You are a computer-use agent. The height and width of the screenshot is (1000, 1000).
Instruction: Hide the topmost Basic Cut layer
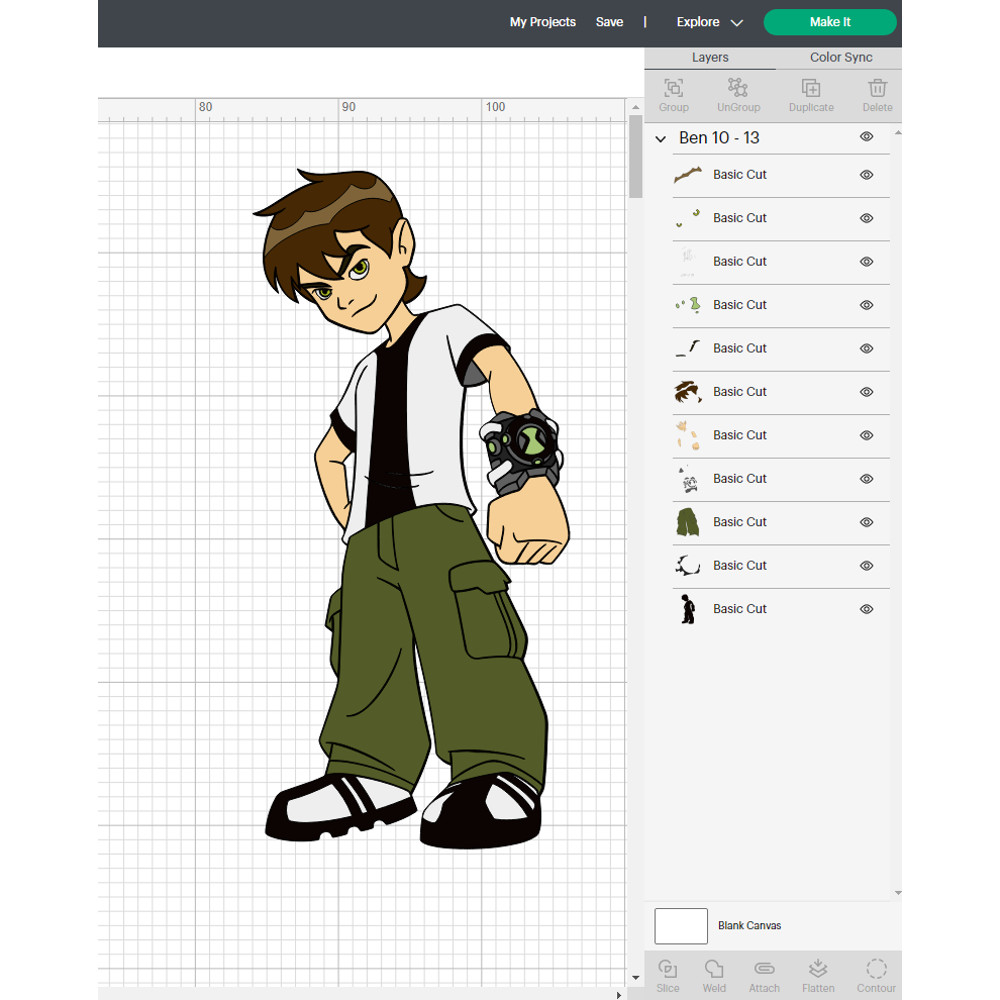point(866,175)
